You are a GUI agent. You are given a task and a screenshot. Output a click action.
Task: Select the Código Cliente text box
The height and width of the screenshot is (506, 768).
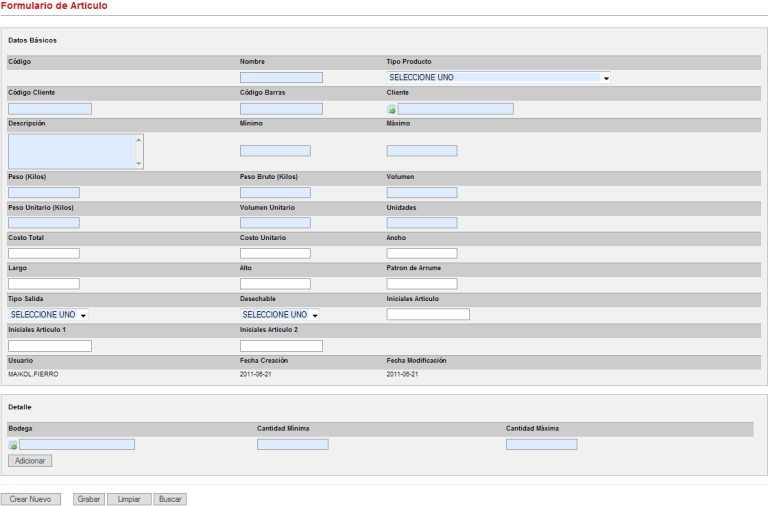coord(50,109)
